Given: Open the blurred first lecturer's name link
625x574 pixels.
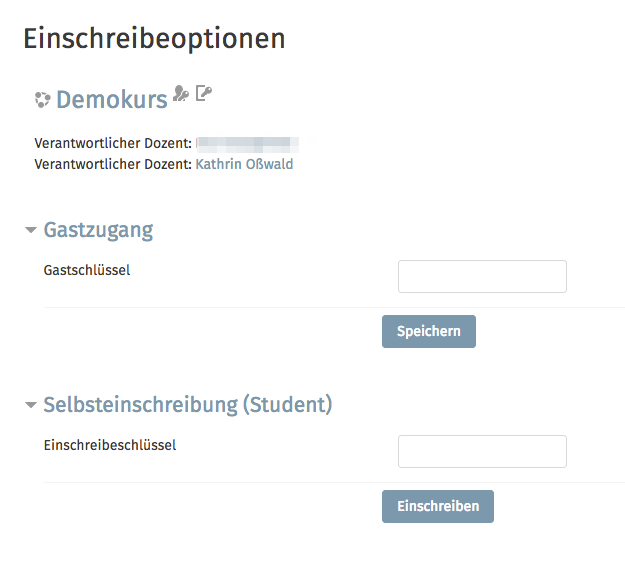Looking at the screenshot, I should 247,144.
